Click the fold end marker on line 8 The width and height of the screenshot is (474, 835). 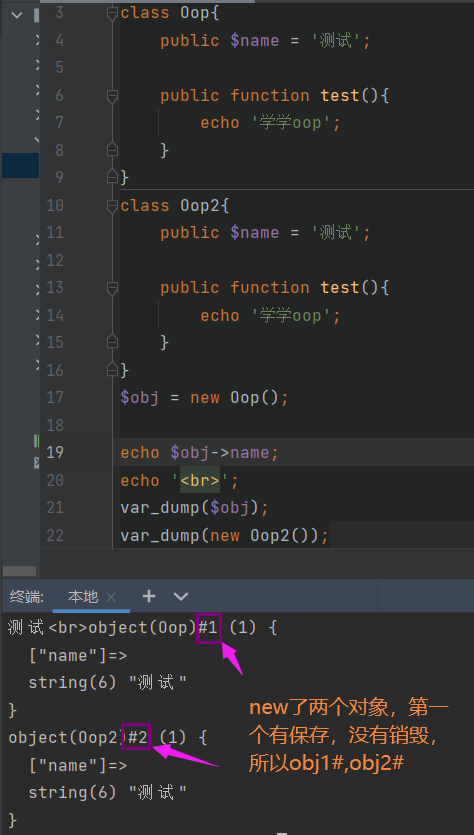pos(112,151)
